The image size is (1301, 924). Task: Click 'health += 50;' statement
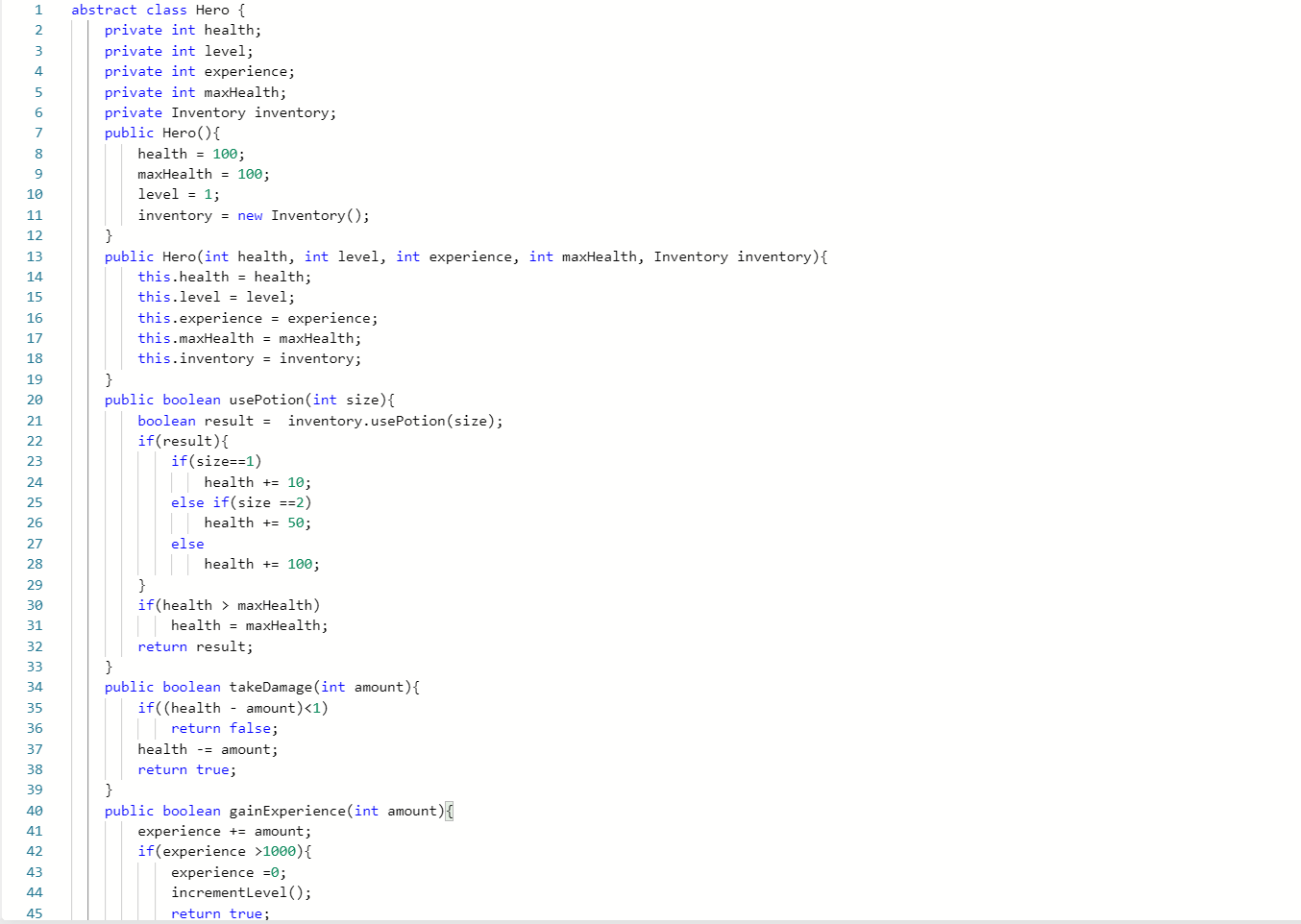[258, 523]
